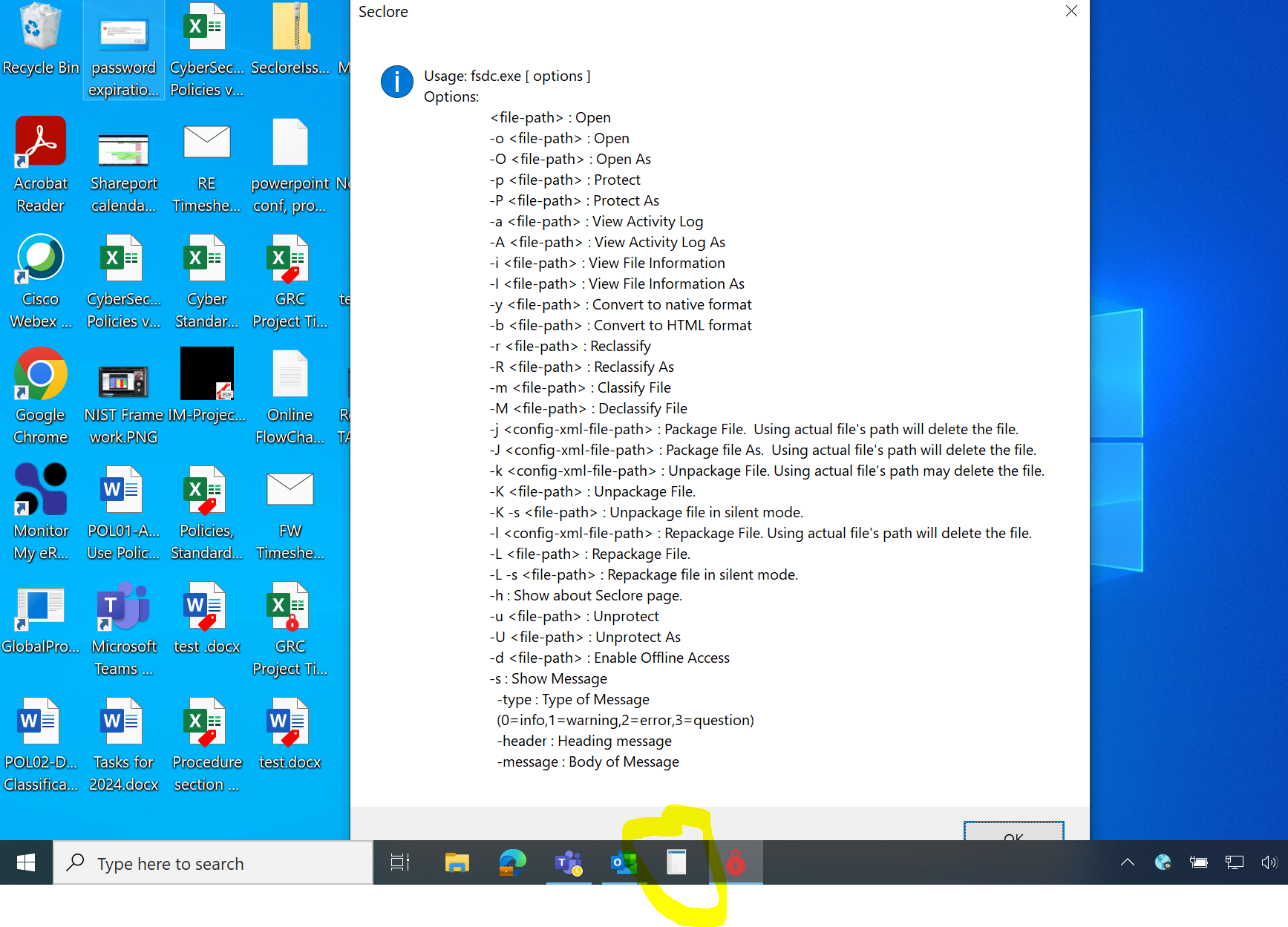Open the test.docx file in bottom row
The height and width of the screenshot is (927, 1288).
coord(290,733)
